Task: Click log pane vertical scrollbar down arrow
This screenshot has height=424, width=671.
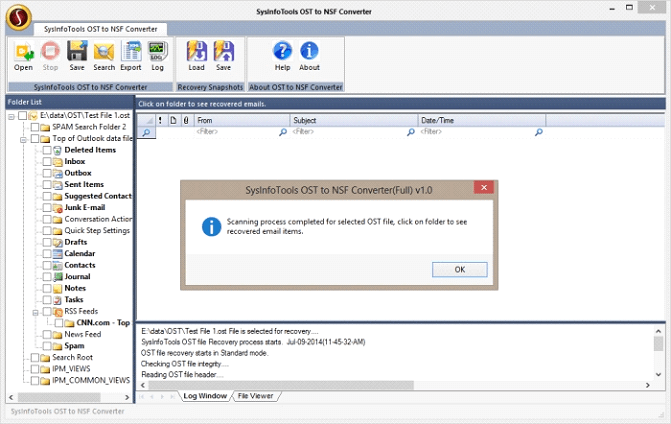Action: click(659, 374)
